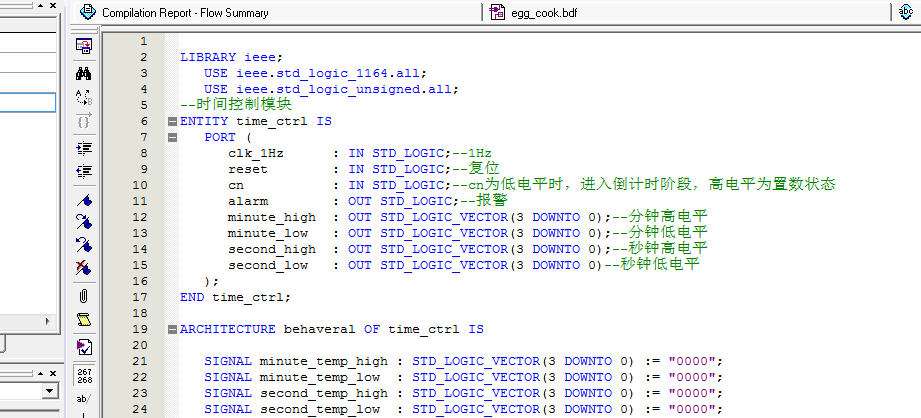This screenshot has width=921, height=418.
Task: Click the line number 19 in the gutter
Action: (x=140, y=329)
